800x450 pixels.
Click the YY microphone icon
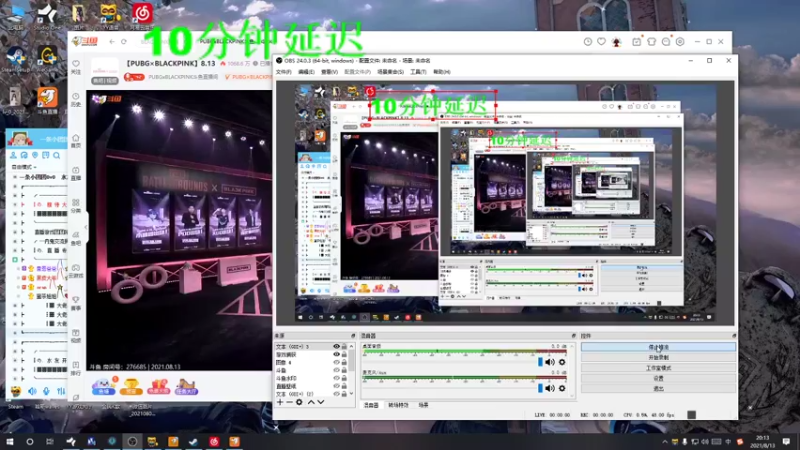pos(46,391)
